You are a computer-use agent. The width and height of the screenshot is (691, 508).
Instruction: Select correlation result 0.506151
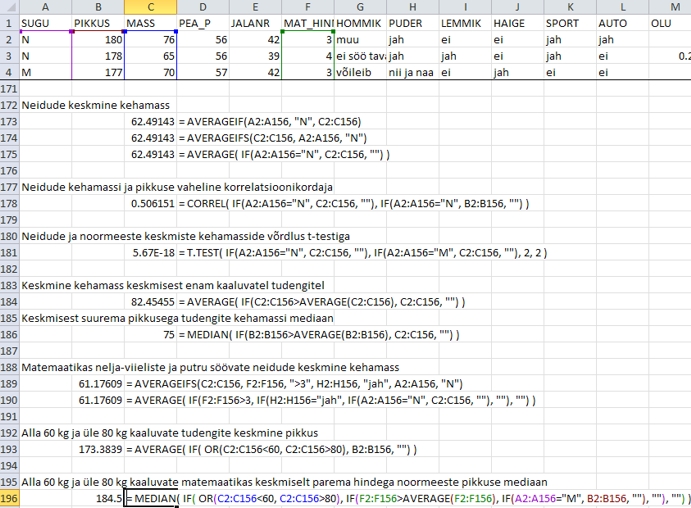click(151, 204)
